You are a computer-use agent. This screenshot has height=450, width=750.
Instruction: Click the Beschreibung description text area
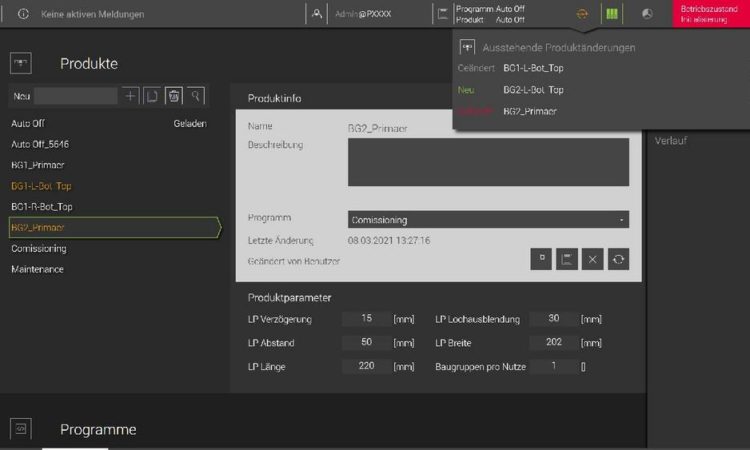point(488,162)
